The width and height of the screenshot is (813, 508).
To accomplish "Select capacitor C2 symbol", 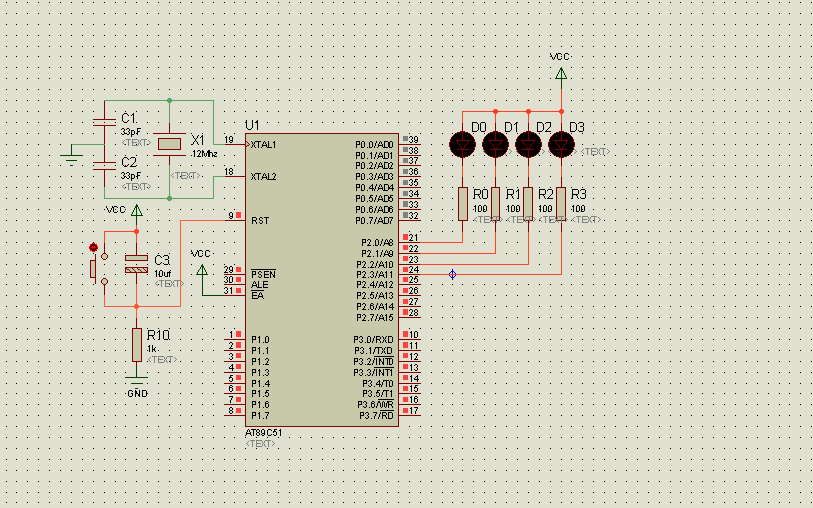I will coord(104,166).
